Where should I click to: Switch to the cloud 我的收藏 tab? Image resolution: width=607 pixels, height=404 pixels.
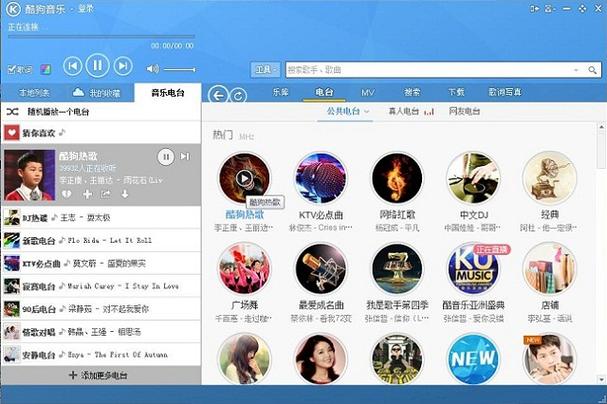coord(97,93)
